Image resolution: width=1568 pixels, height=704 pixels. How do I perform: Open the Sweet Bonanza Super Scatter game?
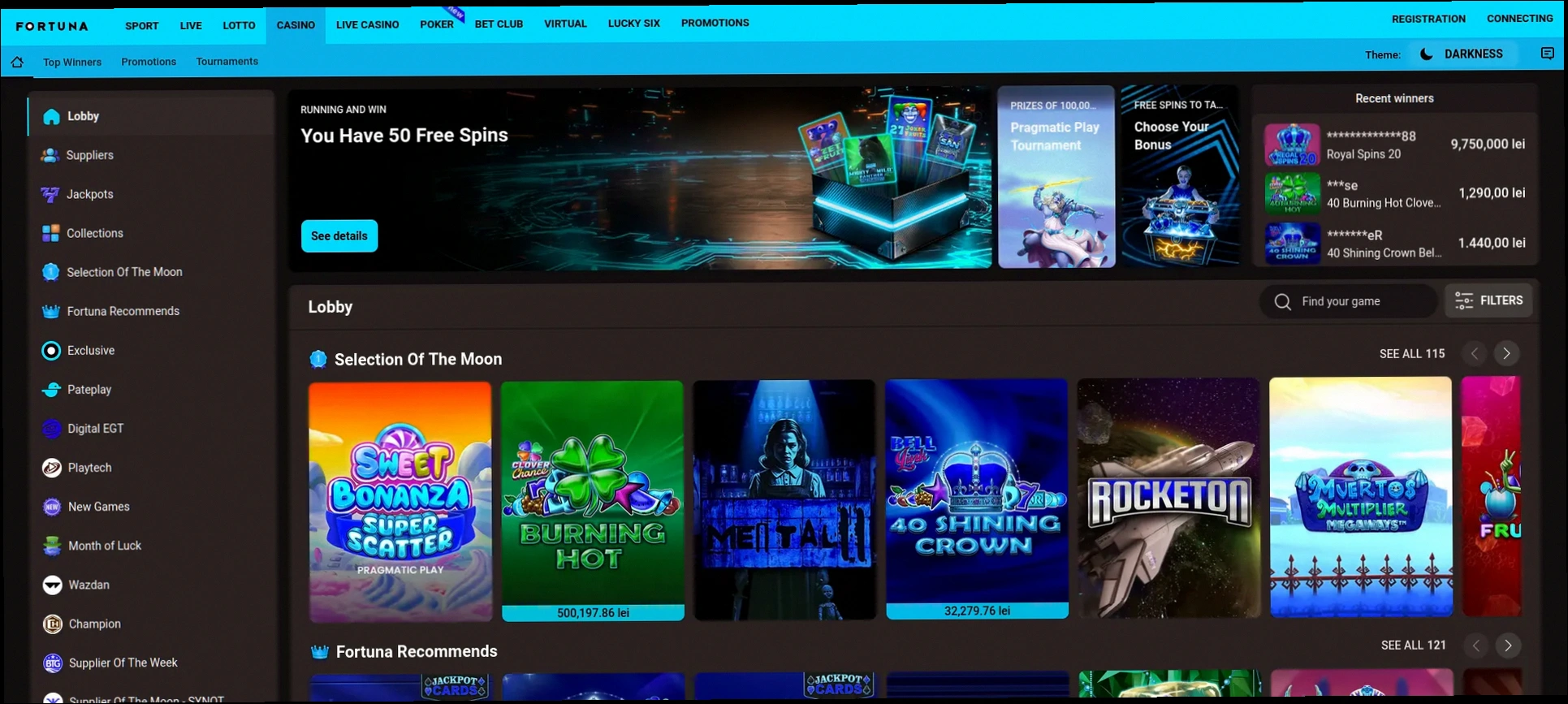click(400, 502)
